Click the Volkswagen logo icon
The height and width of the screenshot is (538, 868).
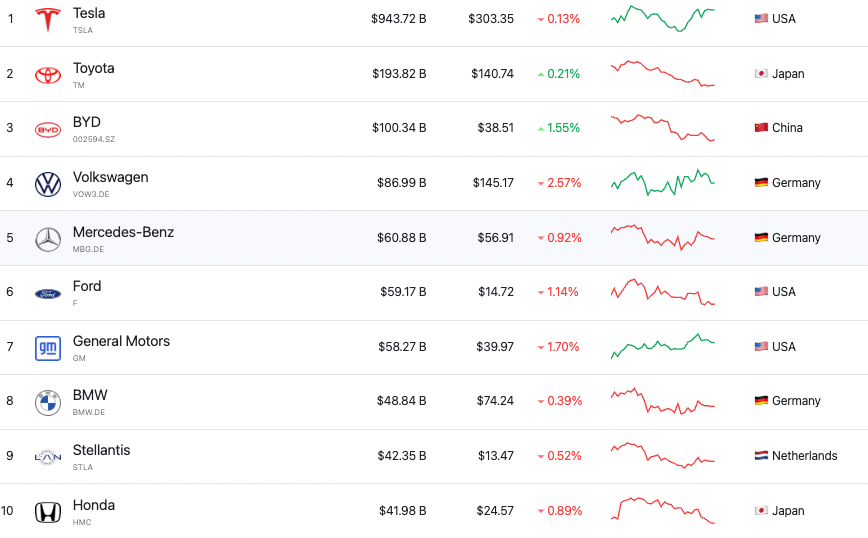(x=48, y=184)
